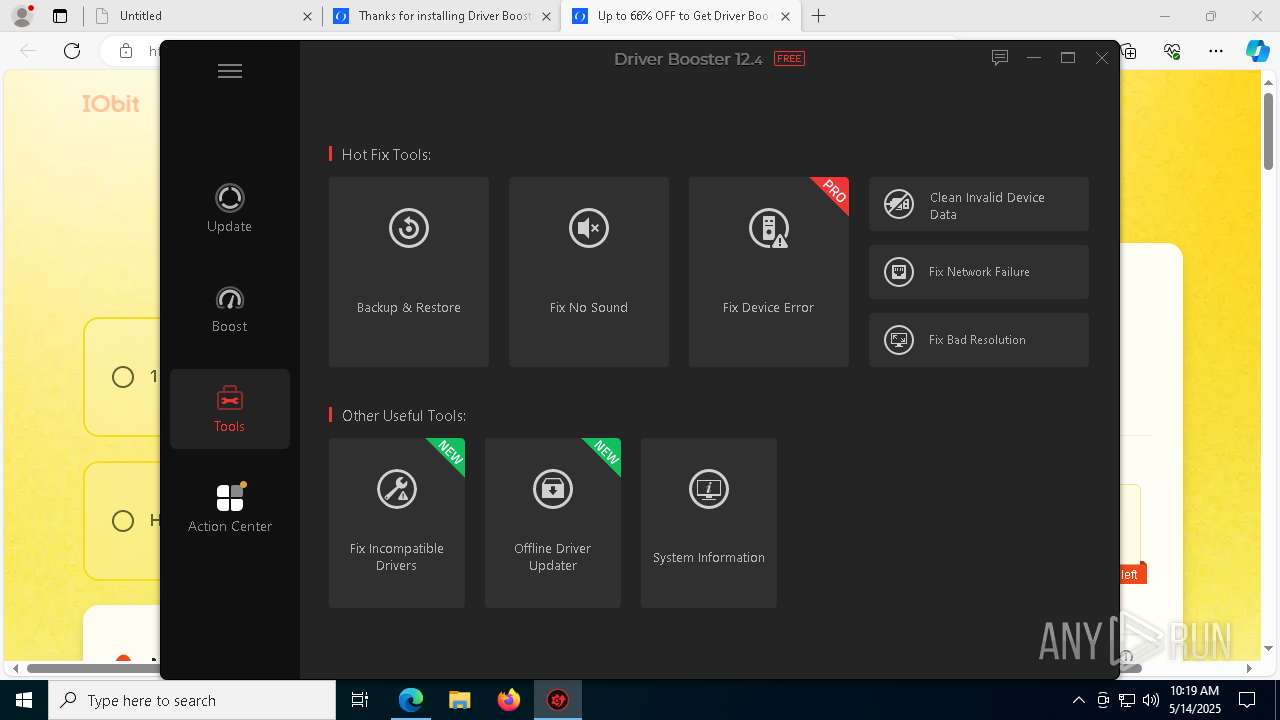Open Fix Bad Resolution tool
Screen dimensions: 1280x720
pyautogui.click(x=979, y=340)
